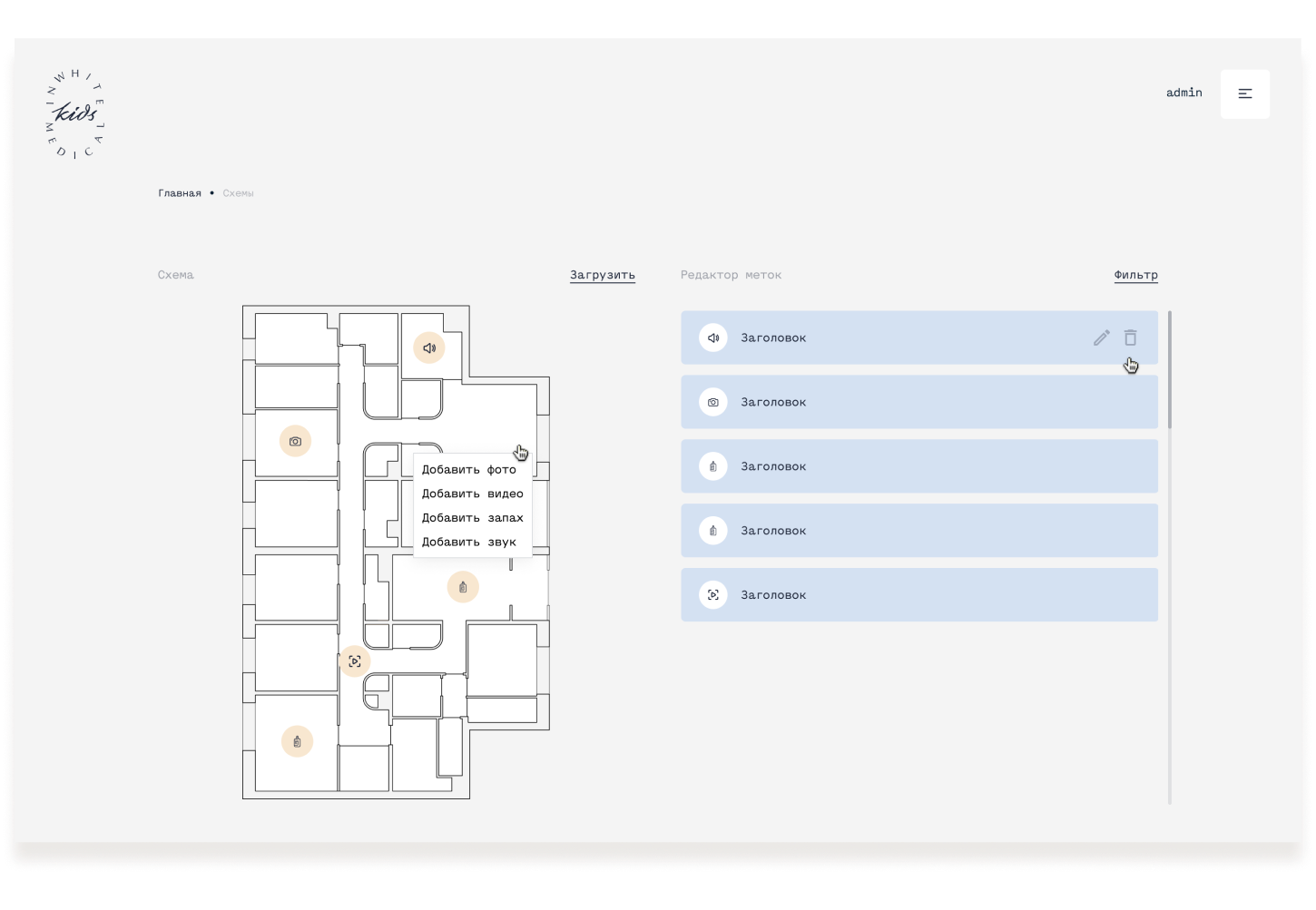Click the sound icon in the label list

pos(712,338)
